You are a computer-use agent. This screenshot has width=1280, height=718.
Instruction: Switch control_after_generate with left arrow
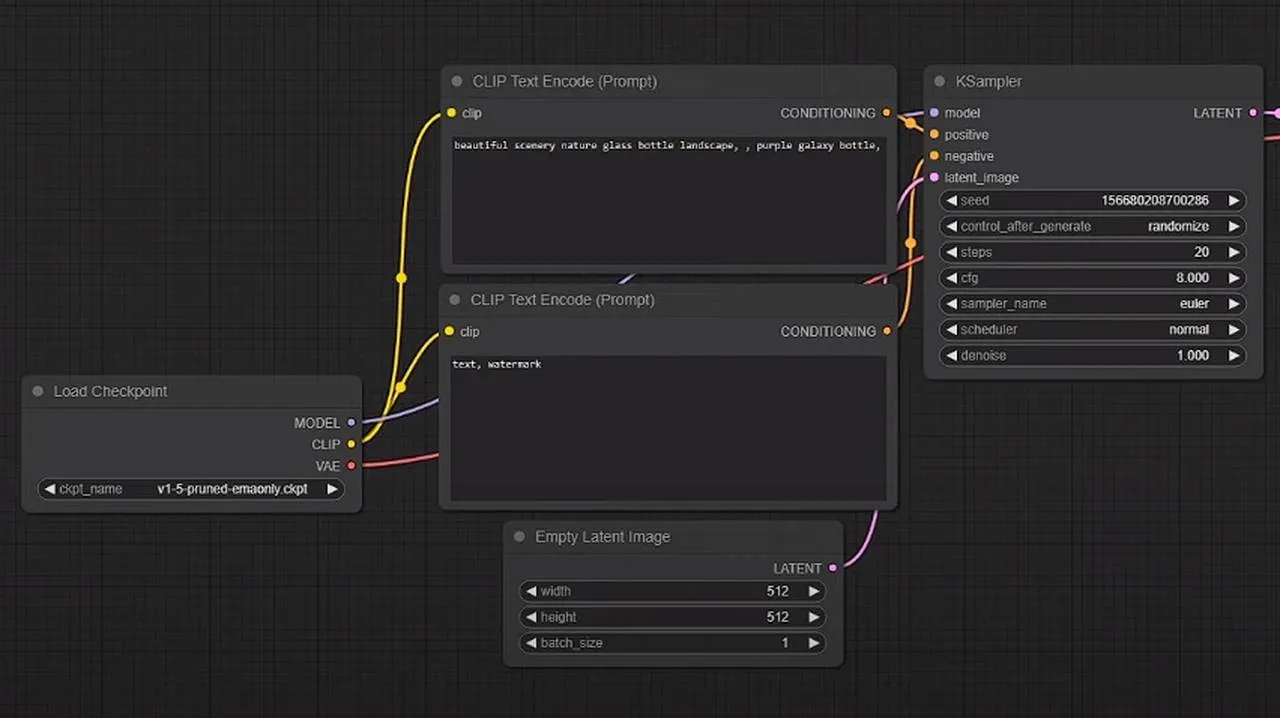(951, 226)
